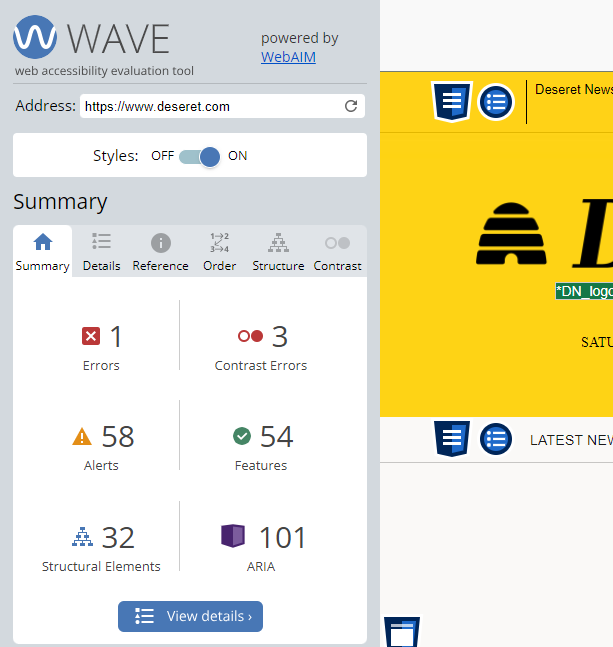
Task: Switch to the Reference tab
Action: [160, 252]
